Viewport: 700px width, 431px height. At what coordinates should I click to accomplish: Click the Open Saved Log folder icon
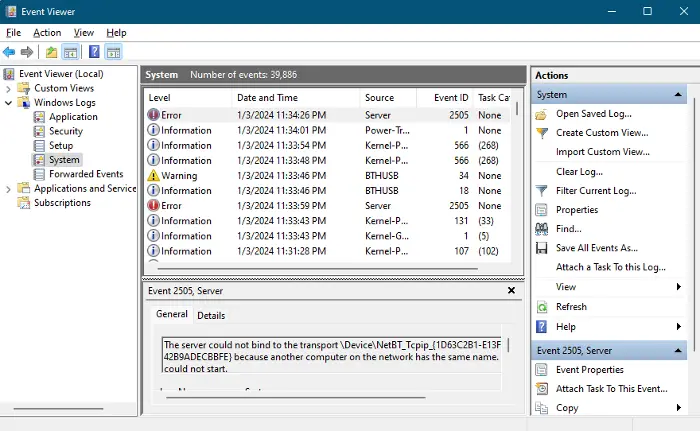[541, 114]
